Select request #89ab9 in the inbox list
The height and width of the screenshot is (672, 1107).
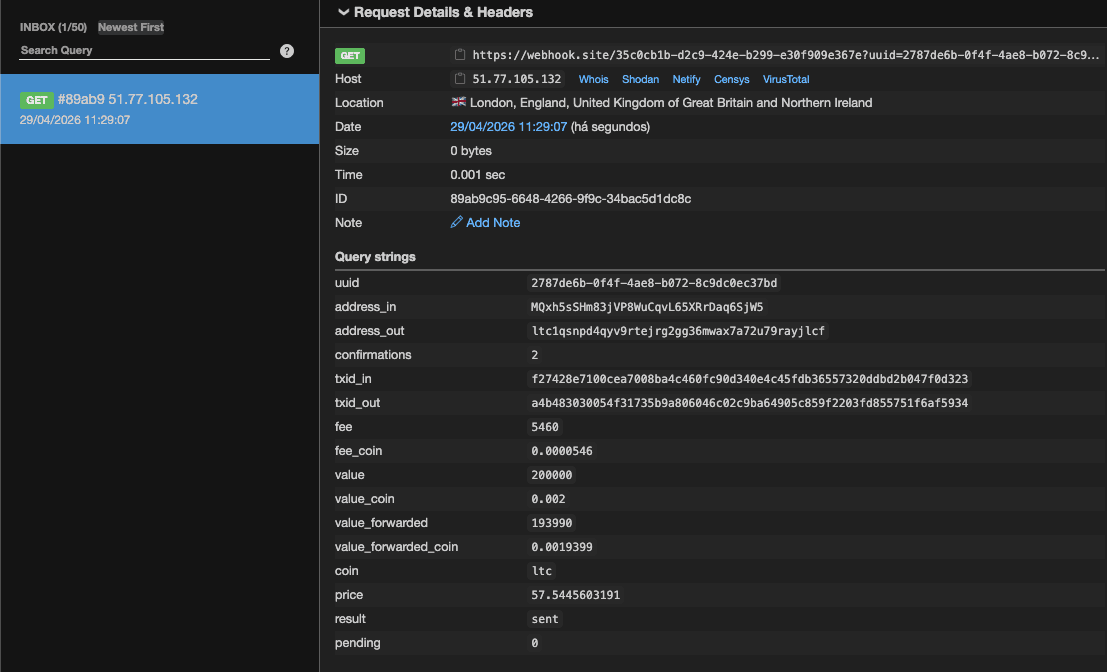click(x=160, y=109)
